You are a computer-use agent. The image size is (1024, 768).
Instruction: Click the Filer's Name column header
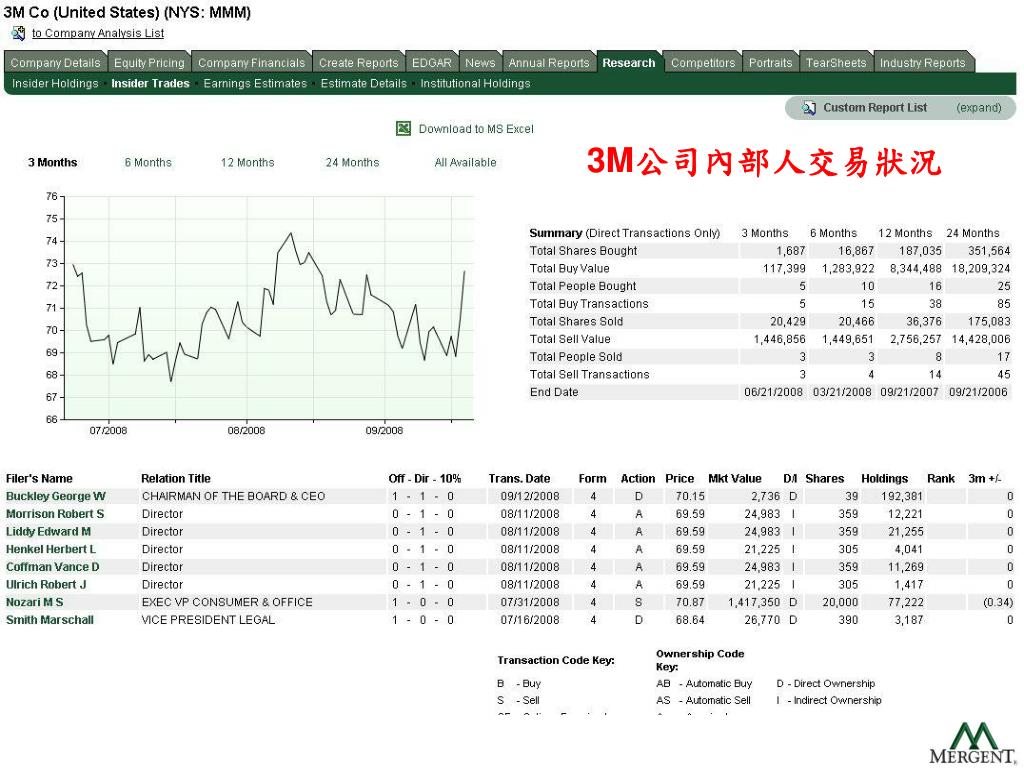[39, 479]
